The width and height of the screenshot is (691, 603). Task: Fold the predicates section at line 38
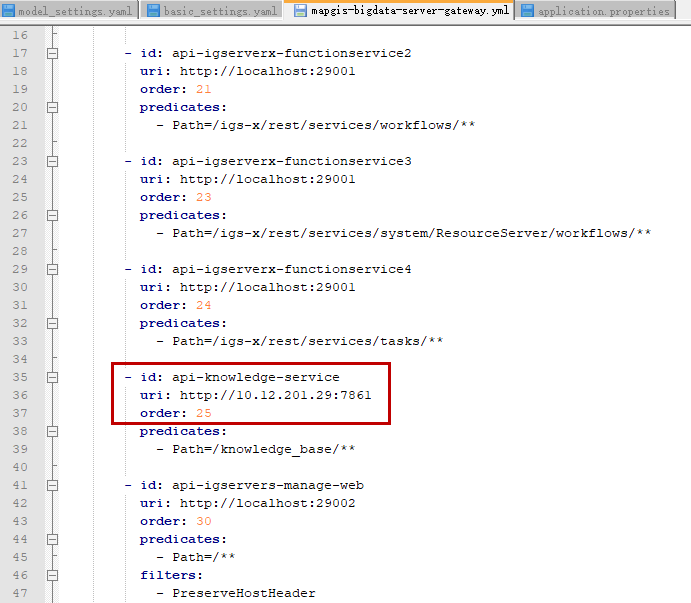(52, 431)
